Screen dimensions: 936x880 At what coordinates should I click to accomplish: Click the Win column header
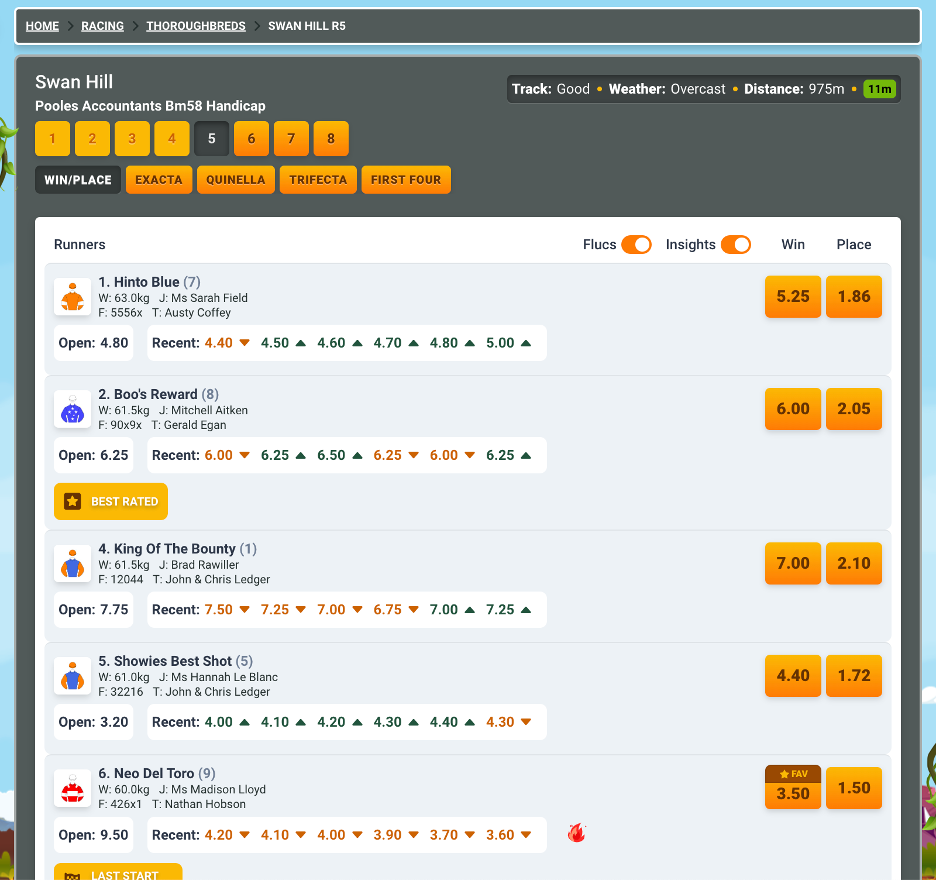tap(793, 244)
